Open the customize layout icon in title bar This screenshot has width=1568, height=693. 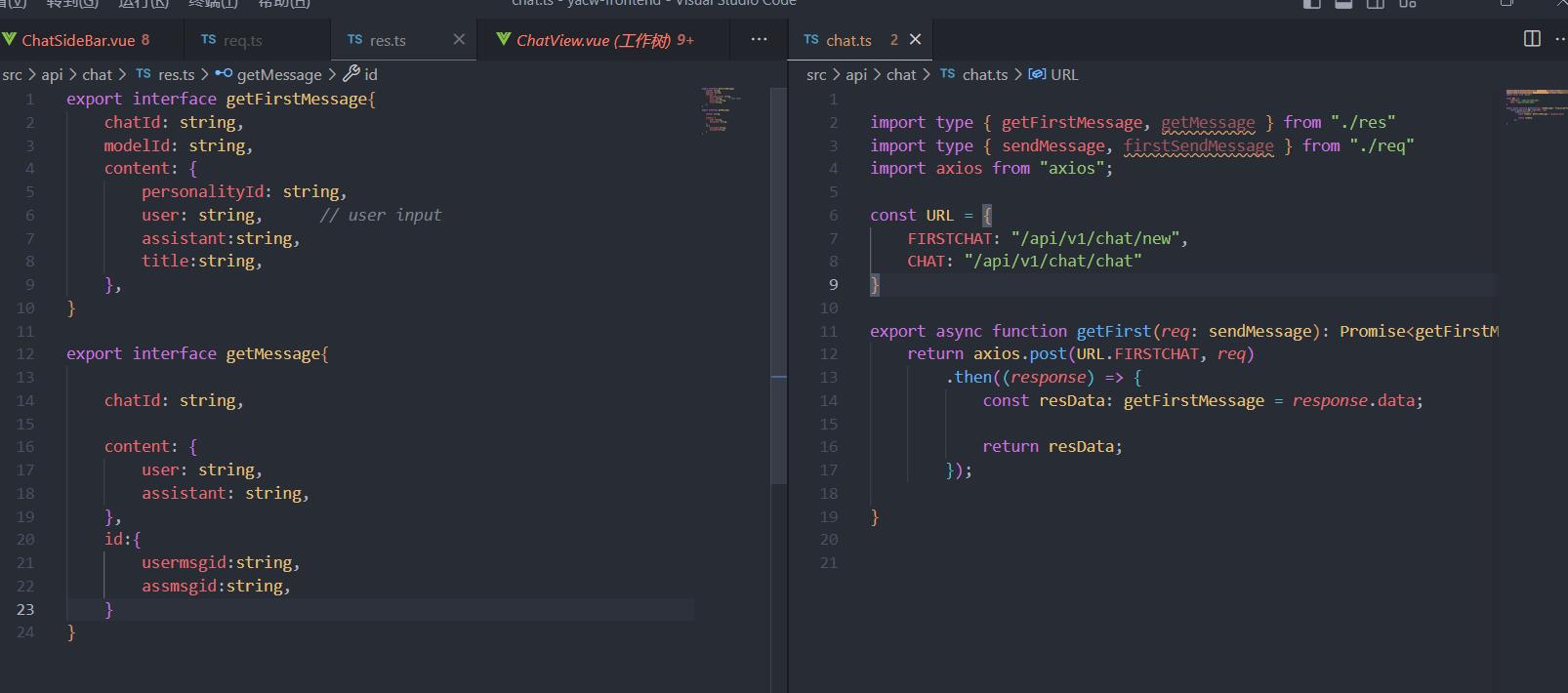point(1407,4)
